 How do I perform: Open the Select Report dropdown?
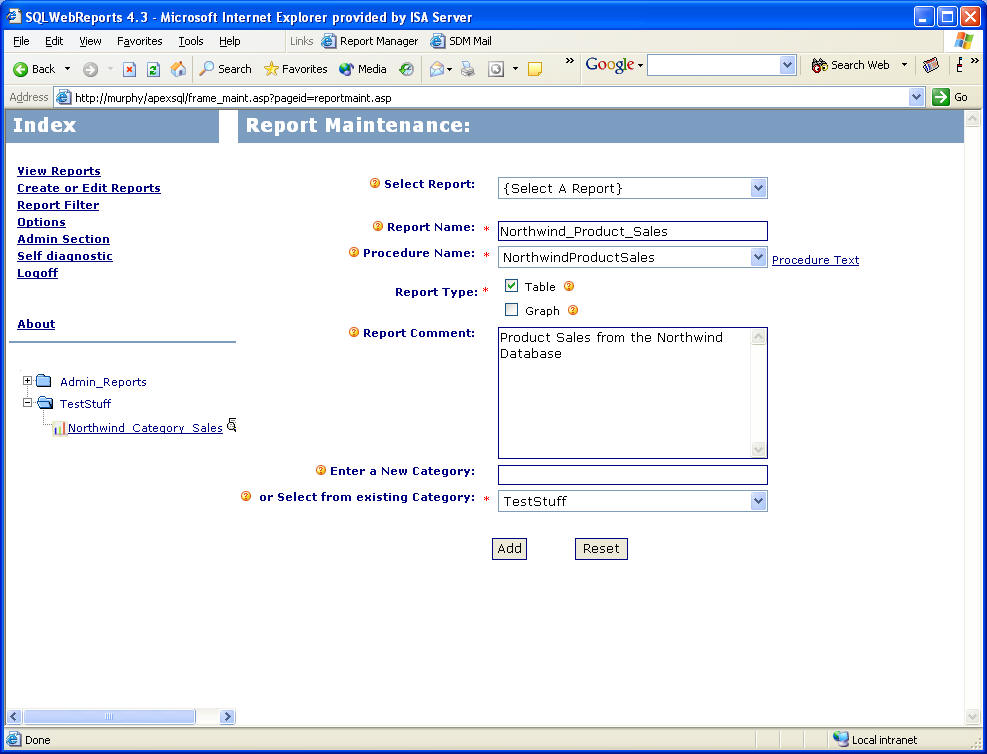[758, 188]
